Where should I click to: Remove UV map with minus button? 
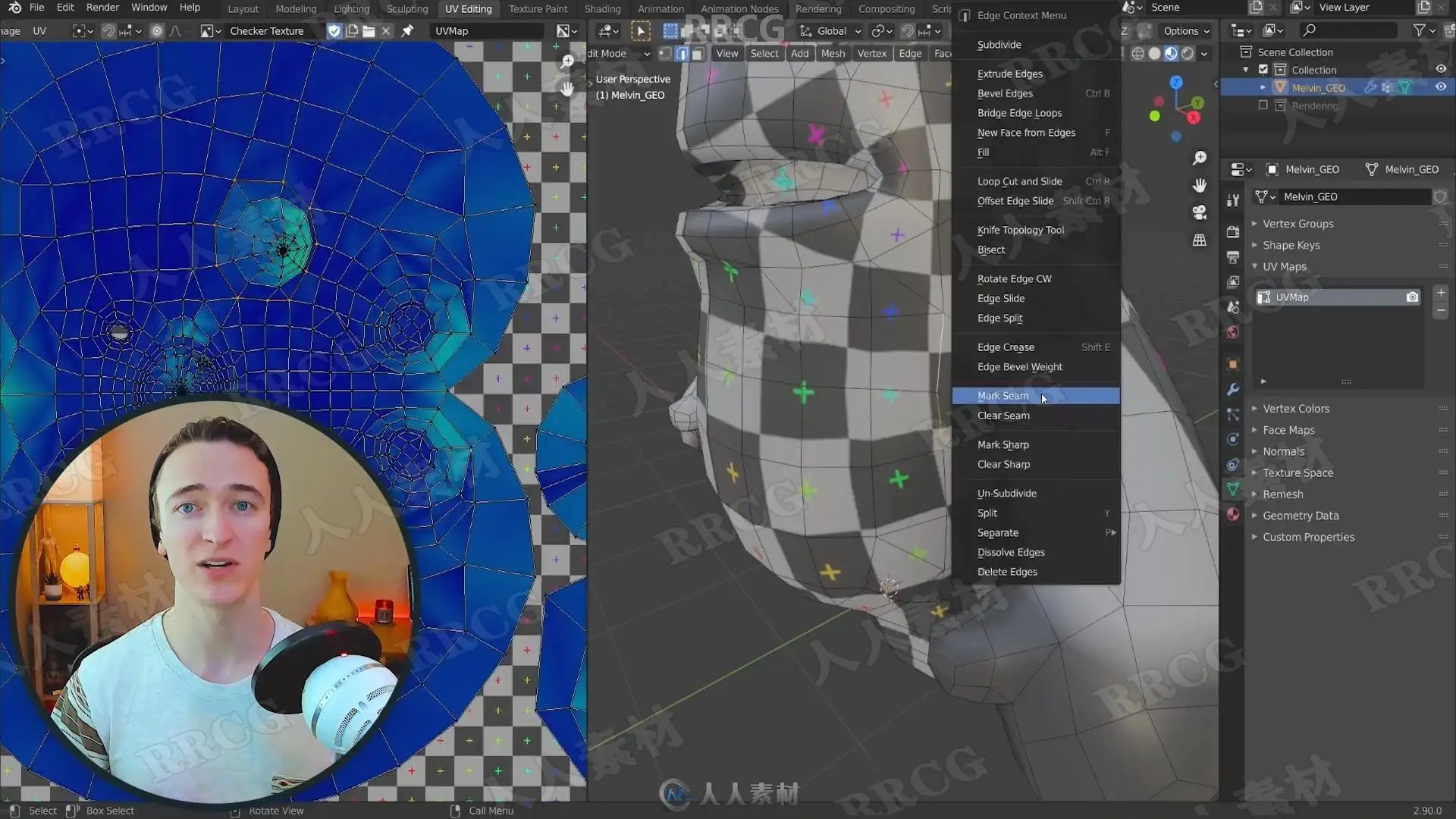tap(1441, 311)
